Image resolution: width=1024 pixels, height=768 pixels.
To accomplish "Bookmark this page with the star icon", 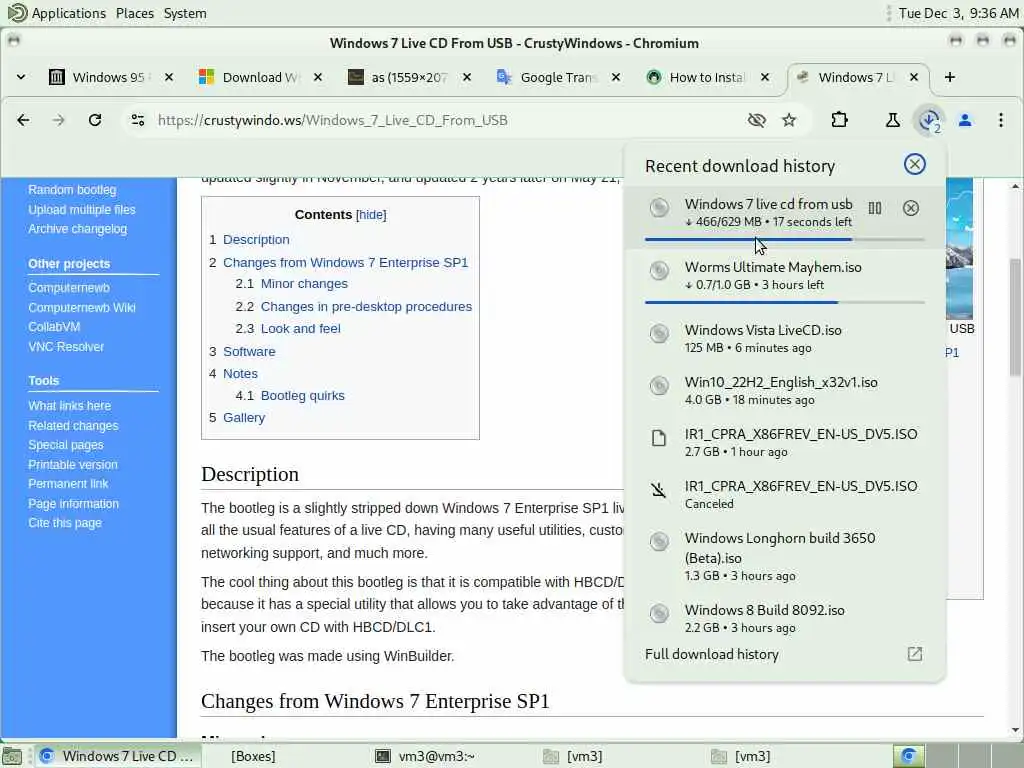I will (789, 120).
